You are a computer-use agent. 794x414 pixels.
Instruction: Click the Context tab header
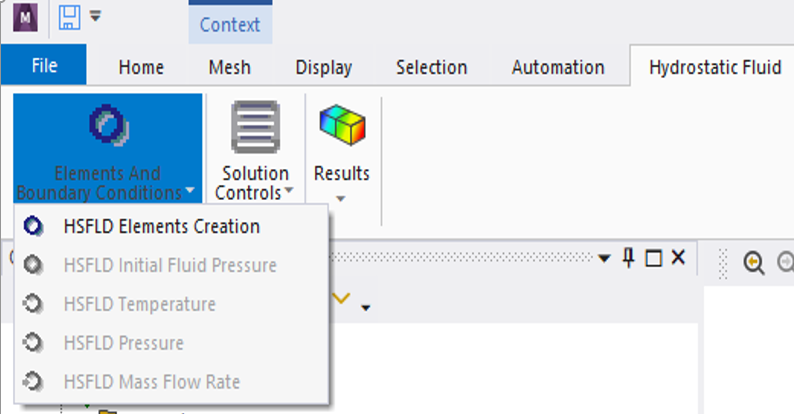[230, 24]
